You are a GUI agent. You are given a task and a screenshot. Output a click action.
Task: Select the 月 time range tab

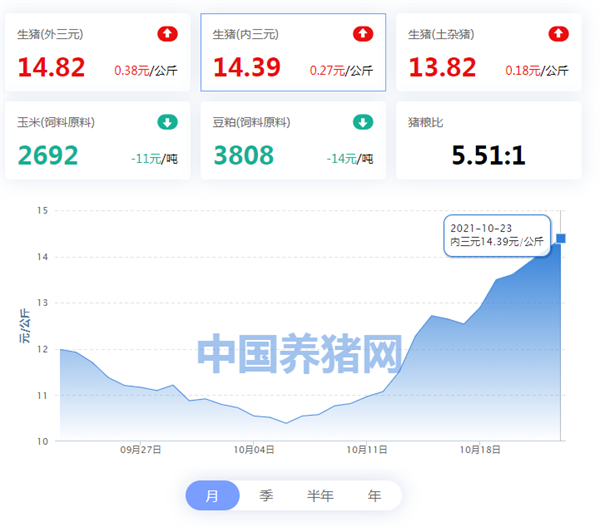click(x=212, y=495)
